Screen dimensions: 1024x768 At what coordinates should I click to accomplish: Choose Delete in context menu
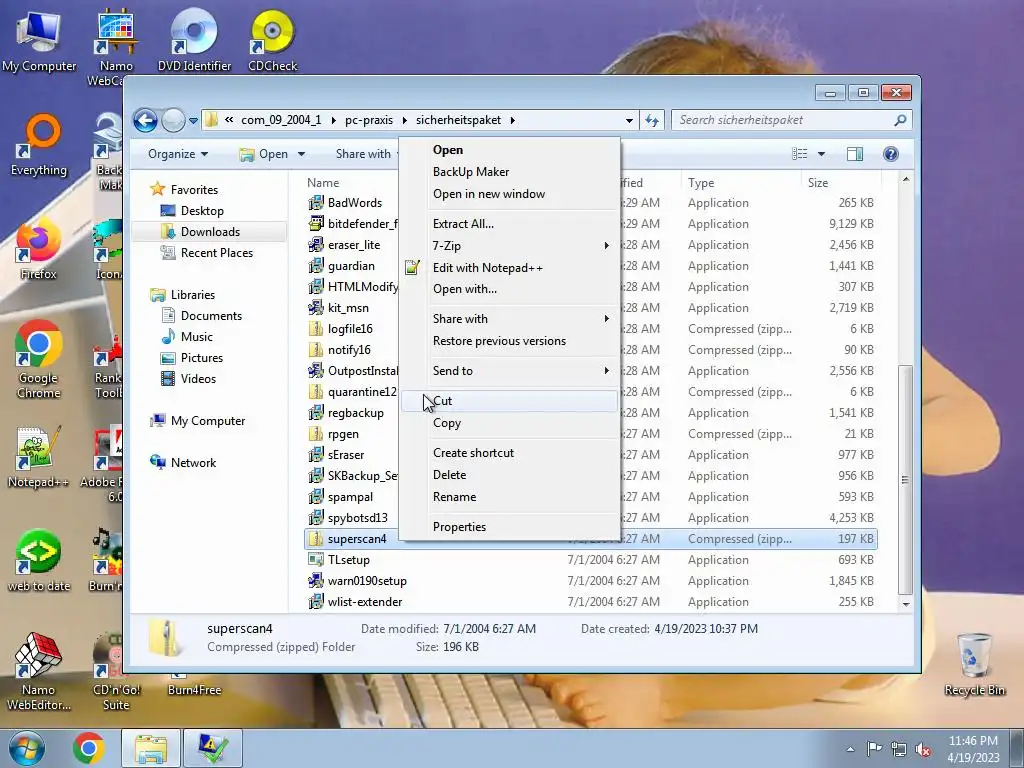(509, 475)
